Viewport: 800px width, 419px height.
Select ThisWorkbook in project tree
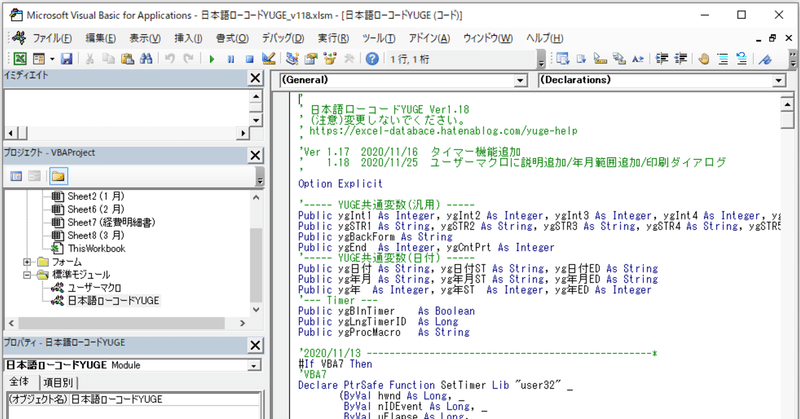coord(97,249)
